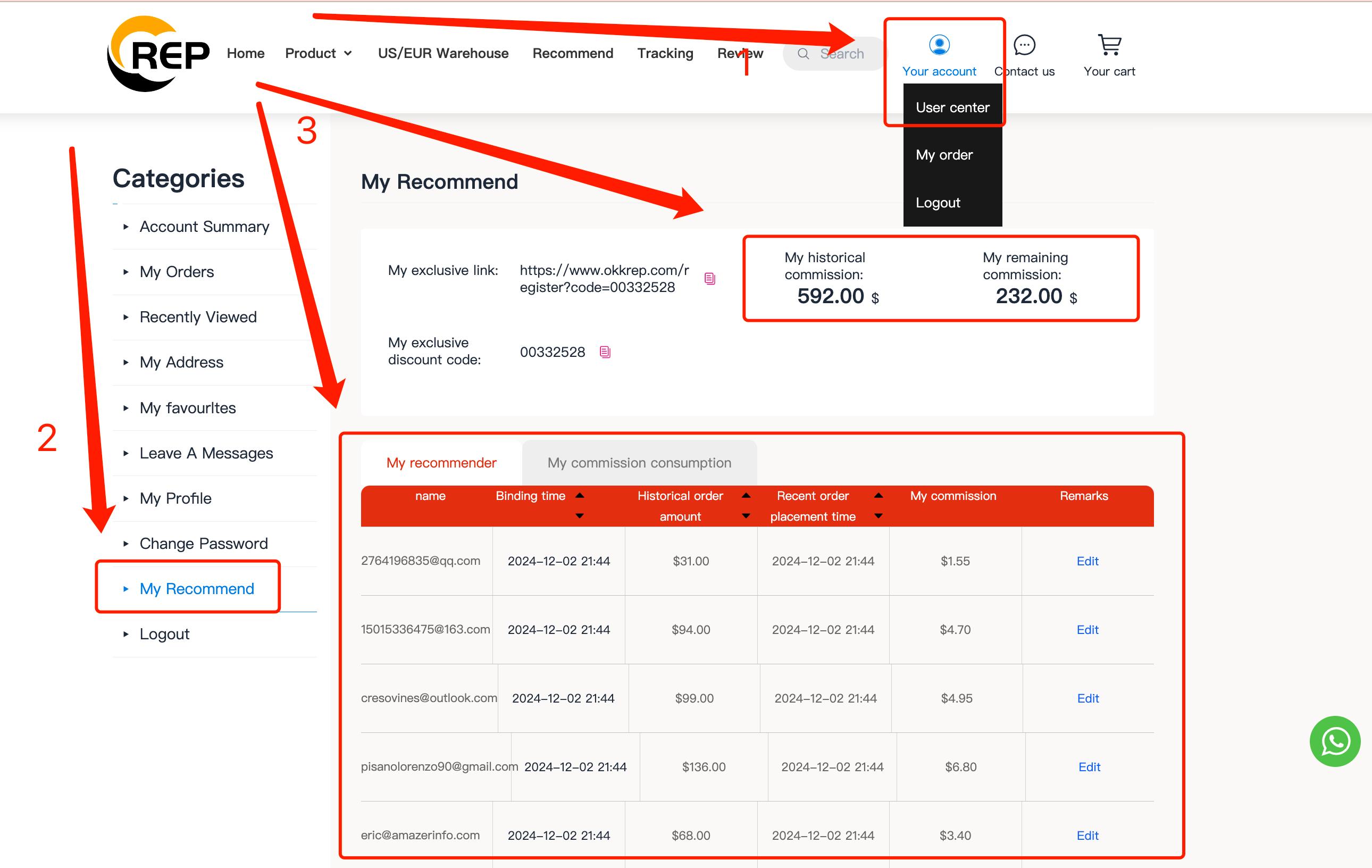Open the Contact us chat icon
The height and width of the screenshot is (868, 1372).
click(x=1024, y=45)
